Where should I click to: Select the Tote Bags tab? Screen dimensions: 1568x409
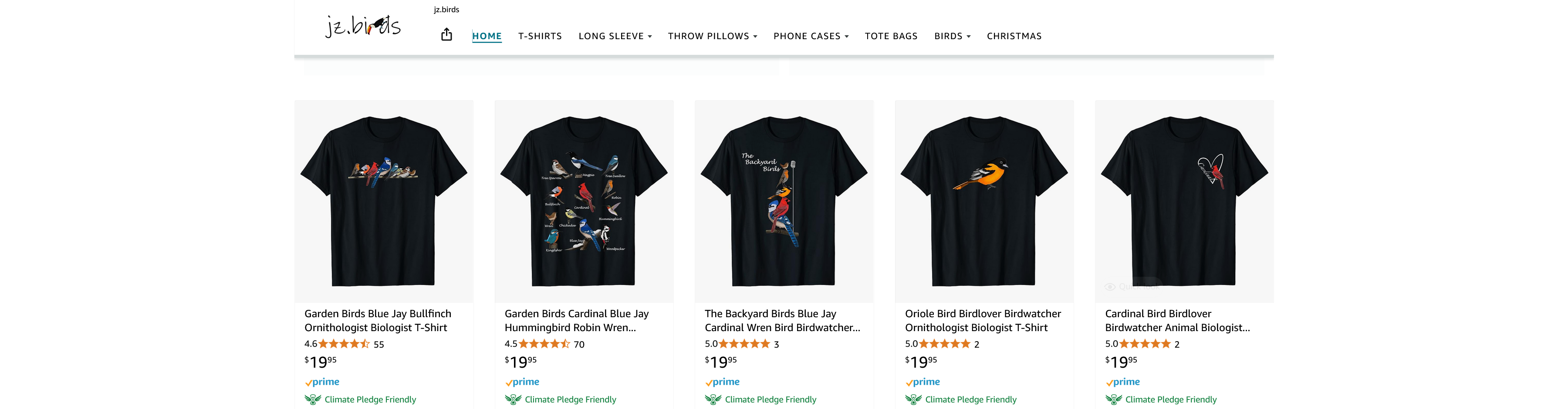(x=891, y=37)
